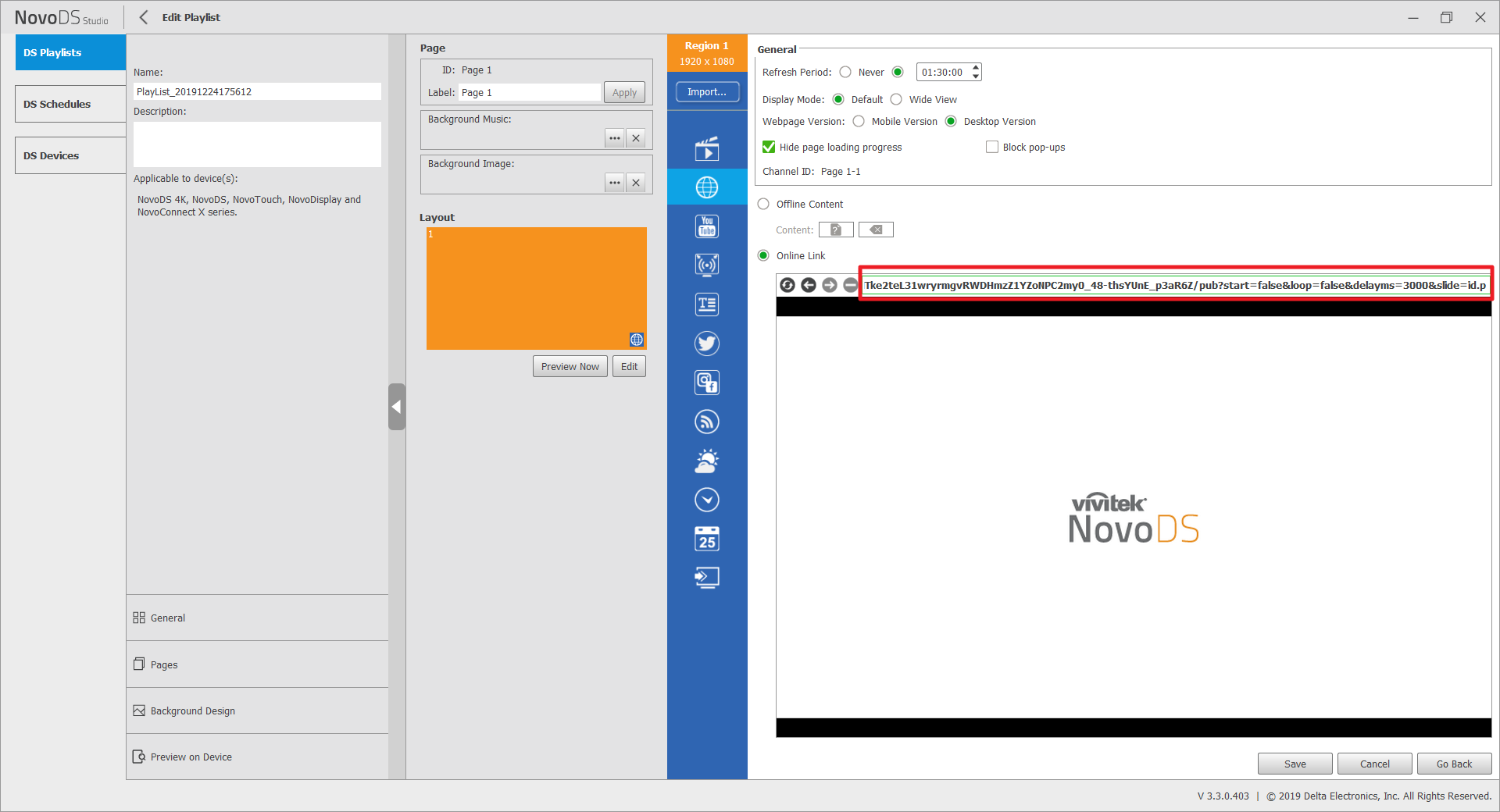Click the online link URL field

point(1176,285)
